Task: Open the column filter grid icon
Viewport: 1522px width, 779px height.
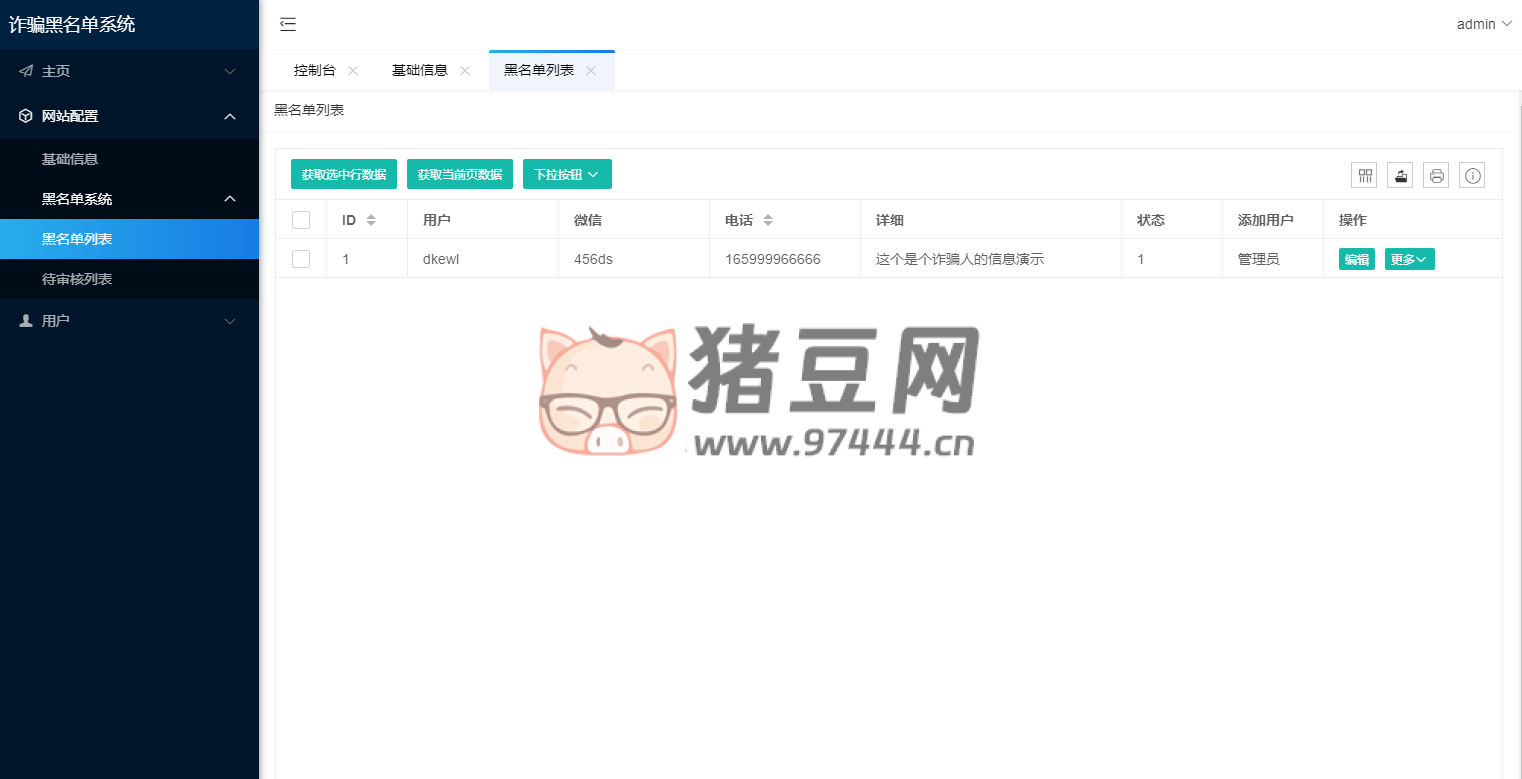Action: pos(1364,176)
